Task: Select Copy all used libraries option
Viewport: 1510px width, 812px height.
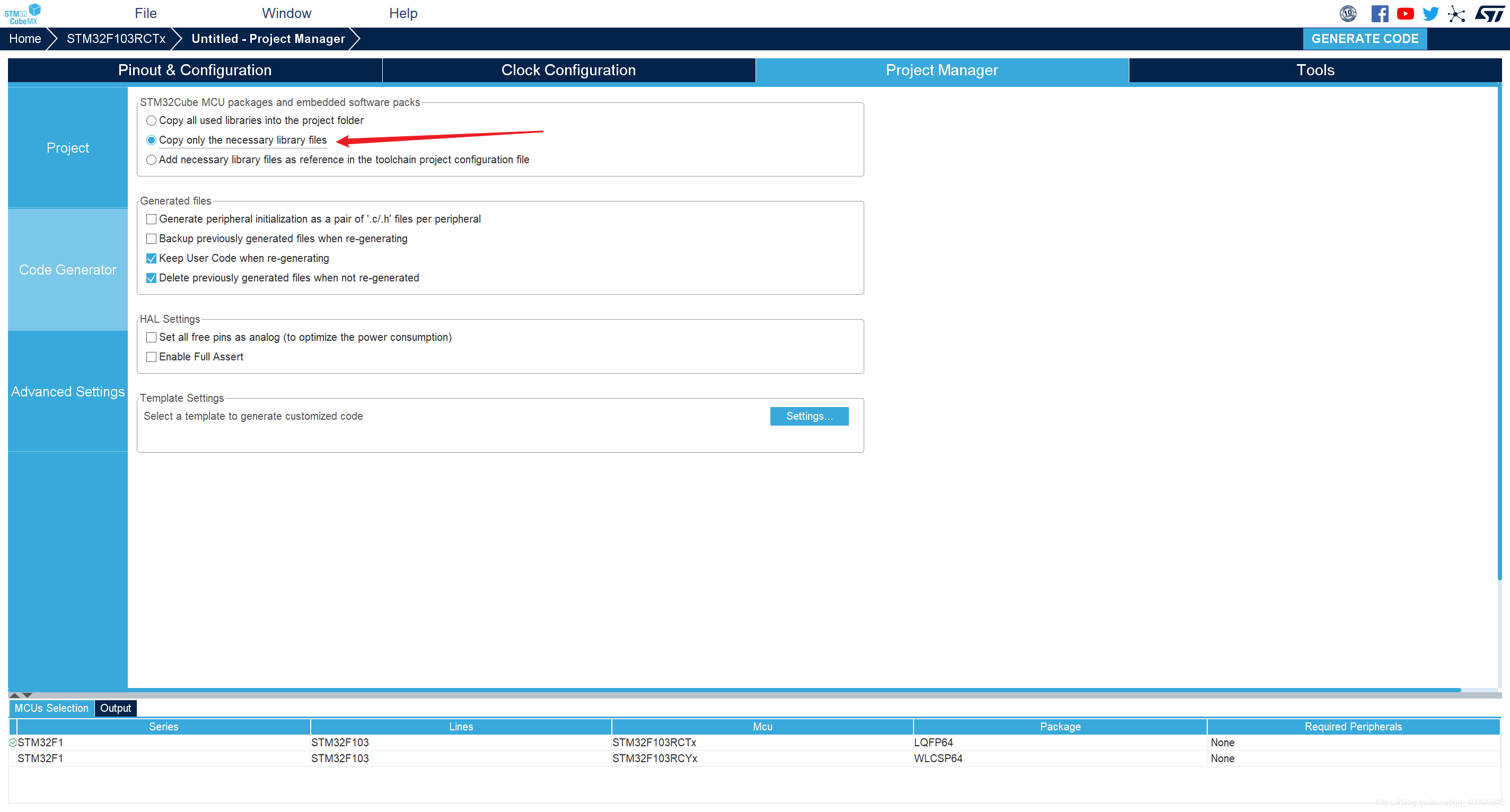Action: pyautogui.click(x=151, y=121)
